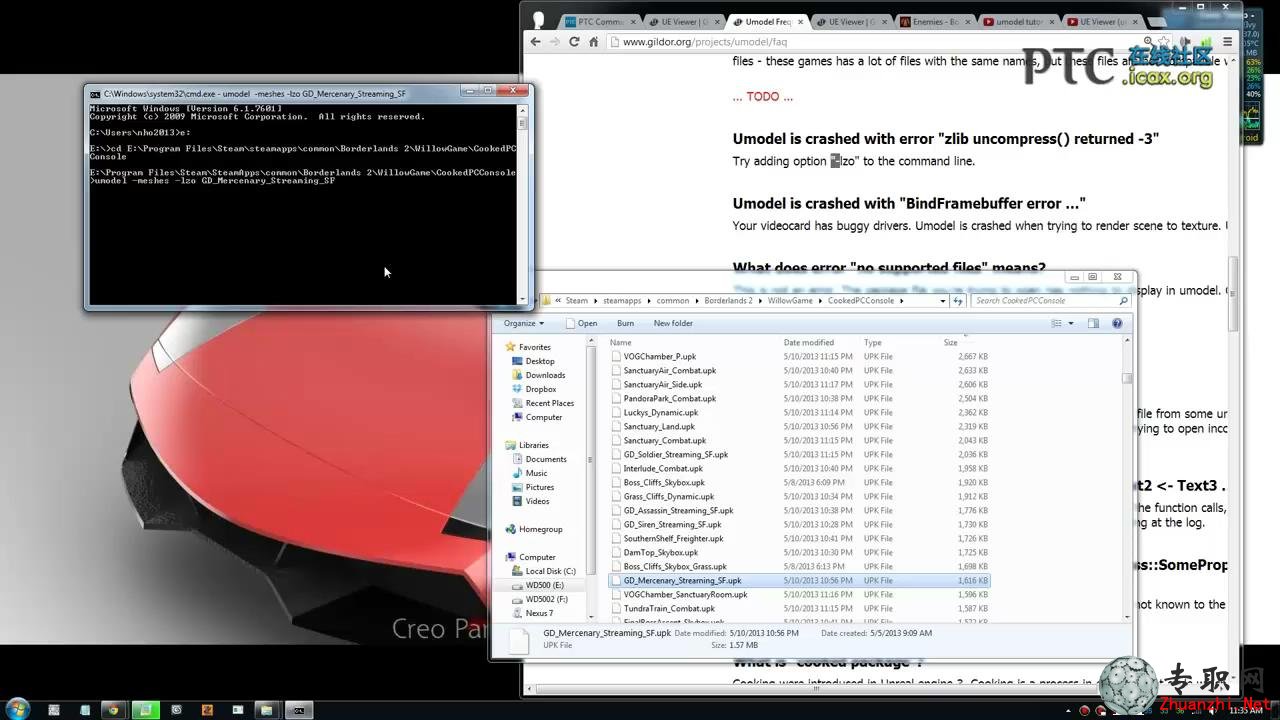Image resolution: width=1280 pixels, height=720 pixels.
Task: Click Open in Explorer toolbar
Action: [581, 323]
